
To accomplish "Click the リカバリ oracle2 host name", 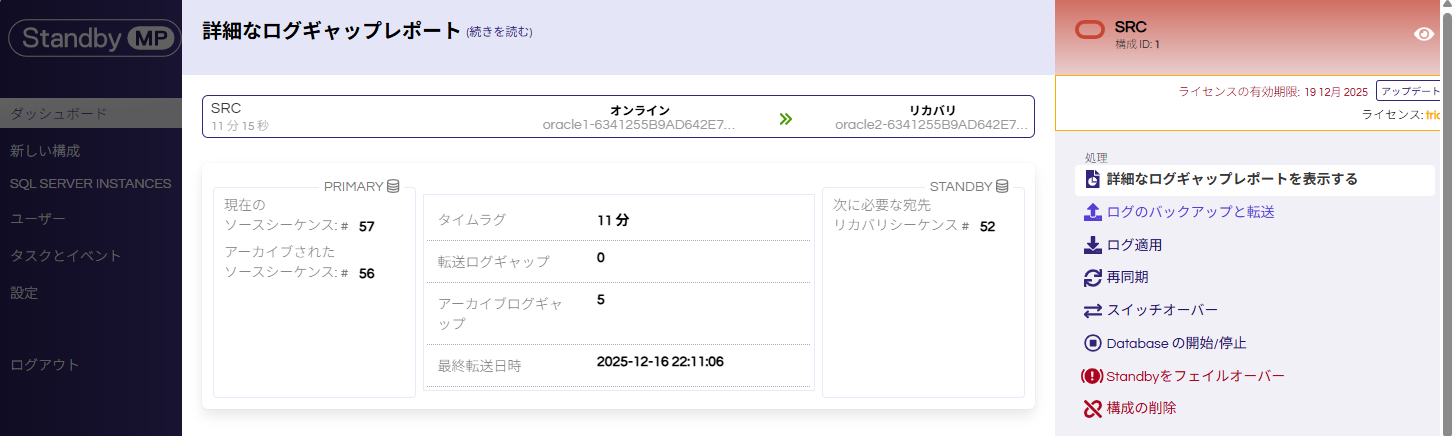I will click(x=932, y=125).
